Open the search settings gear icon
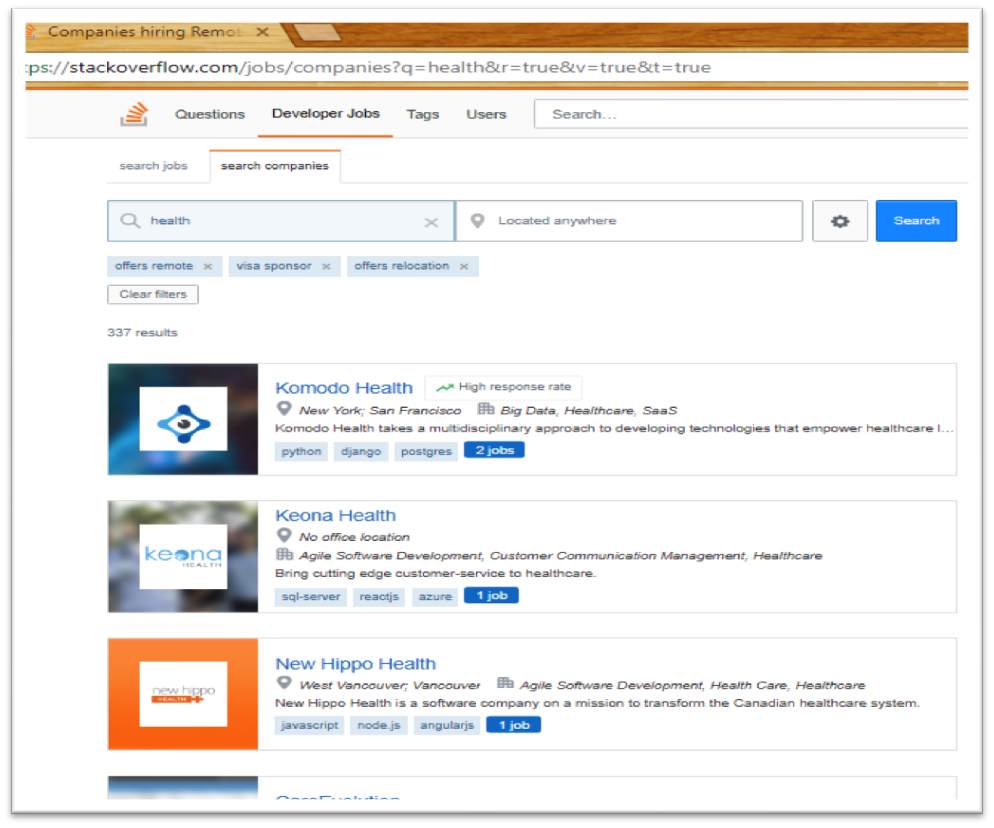Screen dimensions: 994x828 point(840,221)
